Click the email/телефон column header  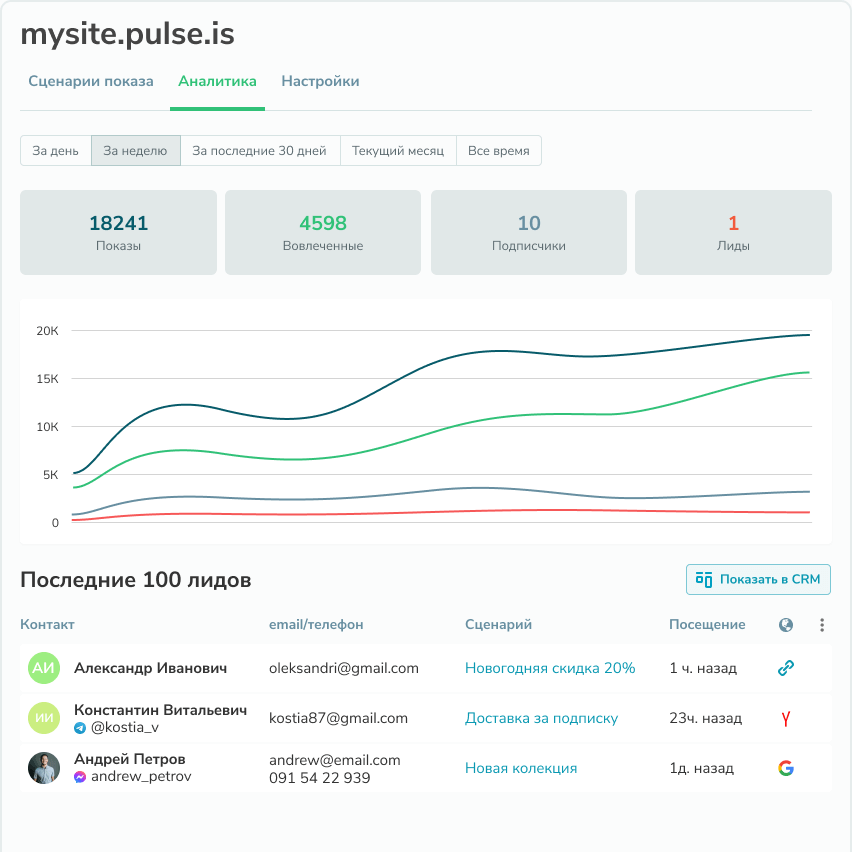coord(316,624)
